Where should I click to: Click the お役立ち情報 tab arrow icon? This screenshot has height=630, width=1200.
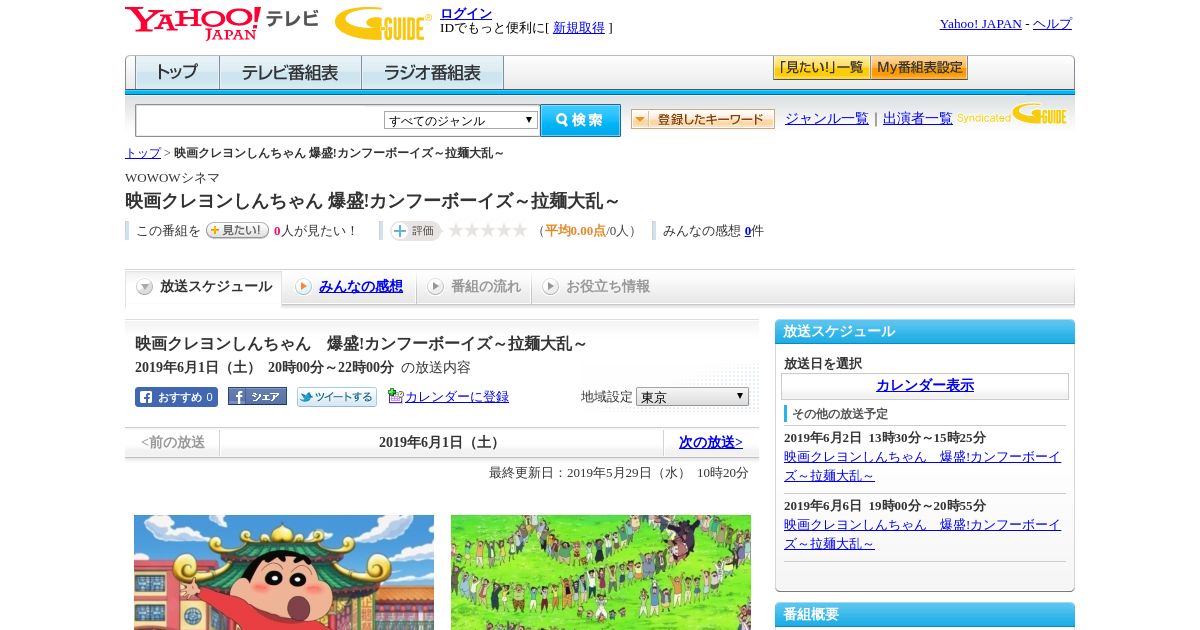(550, 287)
